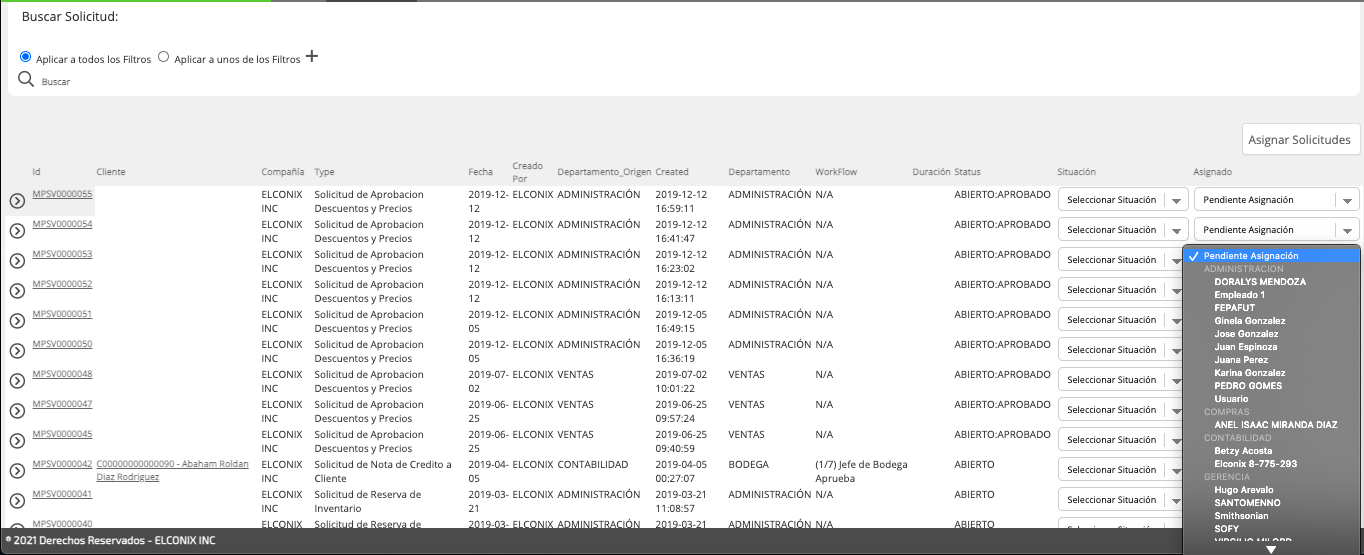Open request link MPSV0000053
Viewport: 1364px width, 555px height.
[x=62, y=255]
